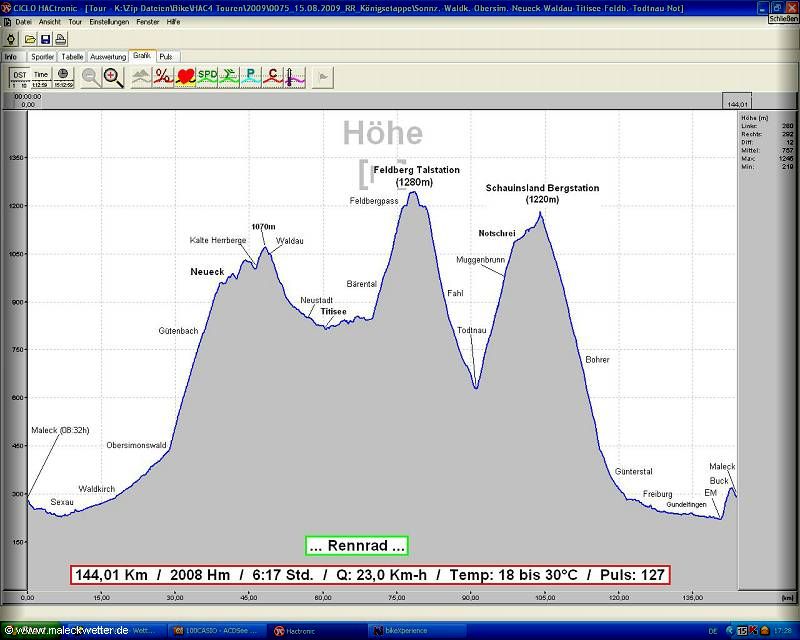Switch to the Tabelle tab
800x640 pixels.
[x=72, y=57]
